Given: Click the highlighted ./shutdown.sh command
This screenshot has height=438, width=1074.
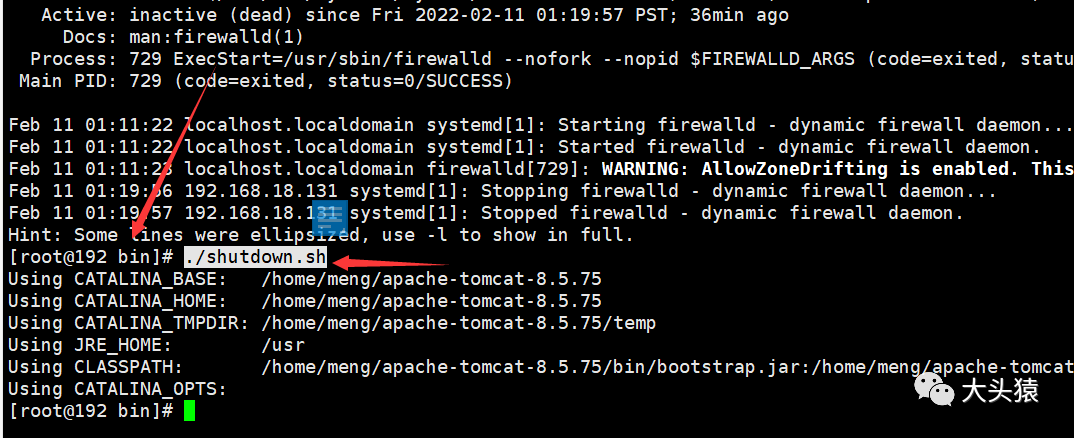Looking at the screenshot, I should tap(255, 257).
